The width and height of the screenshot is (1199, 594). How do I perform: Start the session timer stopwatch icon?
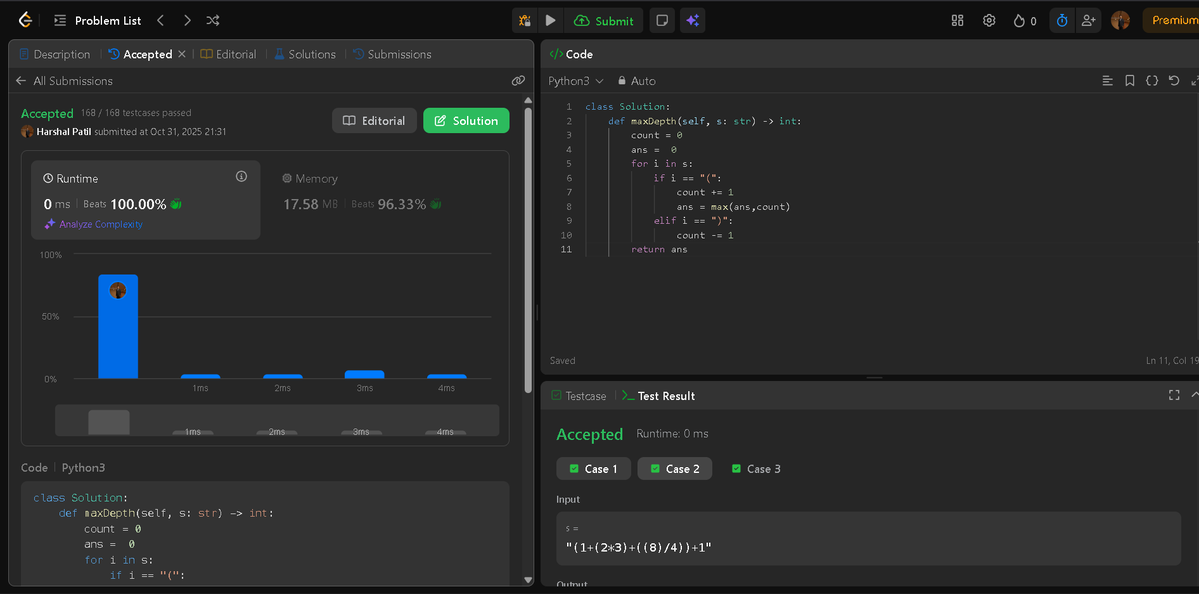1061,20
